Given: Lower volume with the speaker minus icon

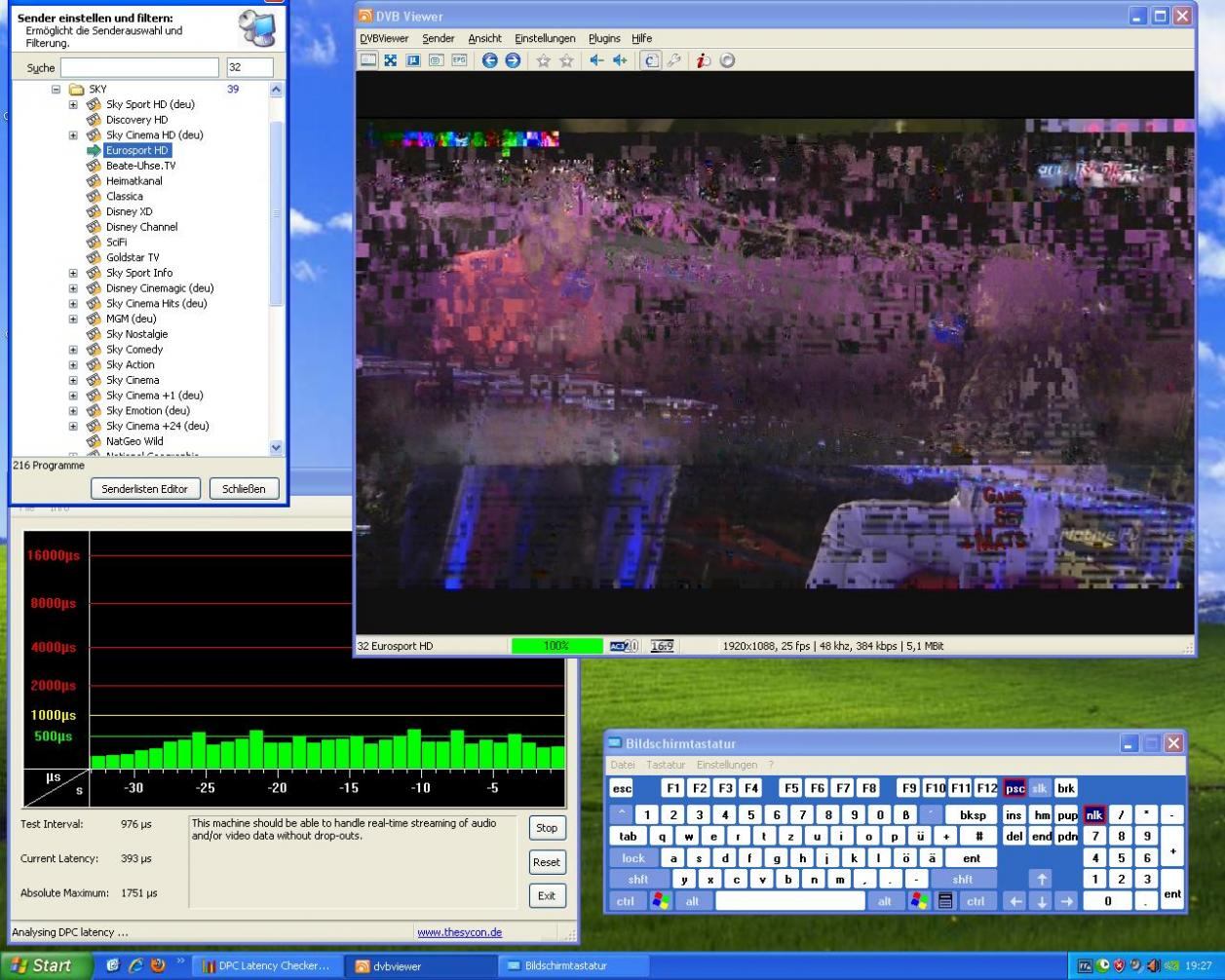Looking at the screenshot, I should coord(596,60).
